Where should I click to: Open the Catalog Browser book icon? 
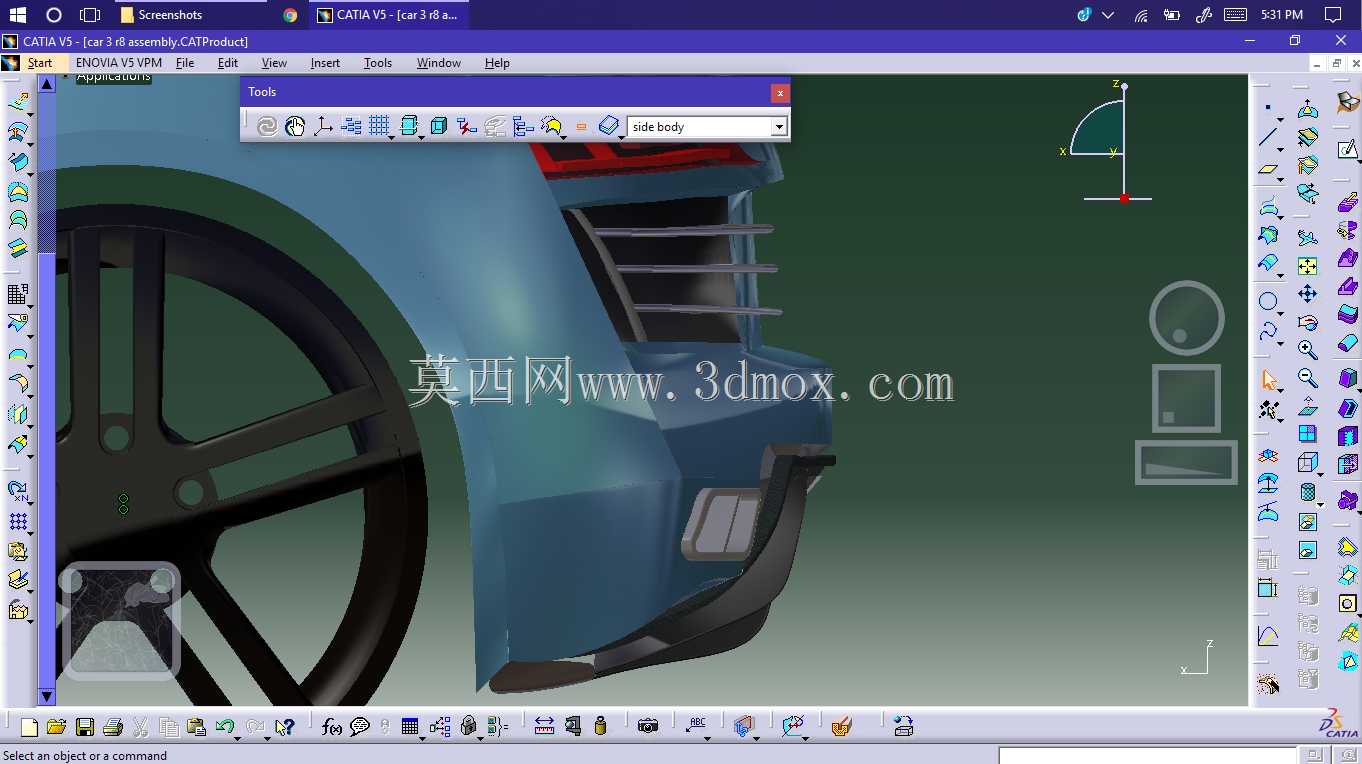[609, 126]
